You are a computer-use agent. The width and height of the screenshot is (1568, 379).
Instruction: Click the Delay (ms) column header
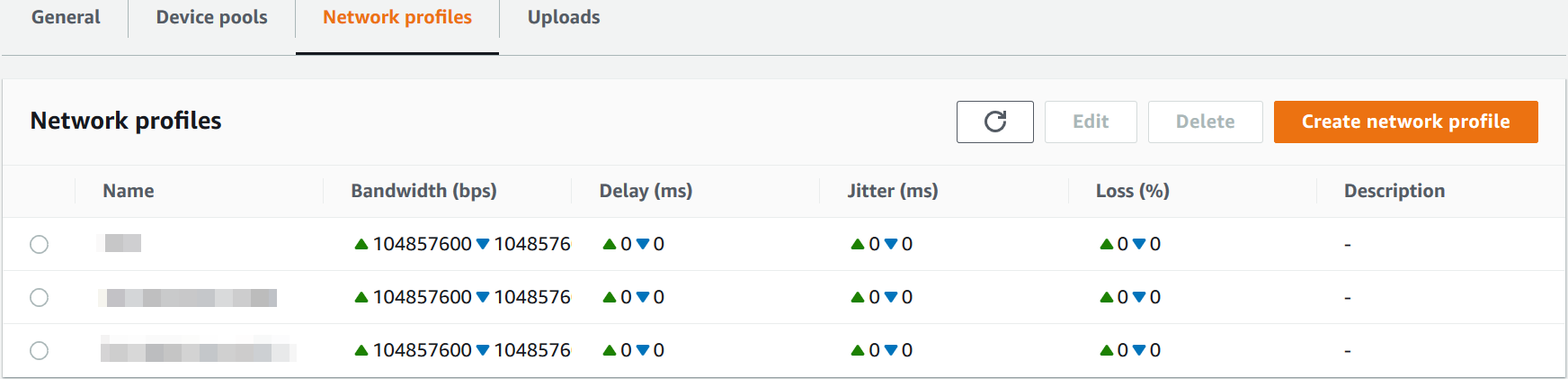646,191
